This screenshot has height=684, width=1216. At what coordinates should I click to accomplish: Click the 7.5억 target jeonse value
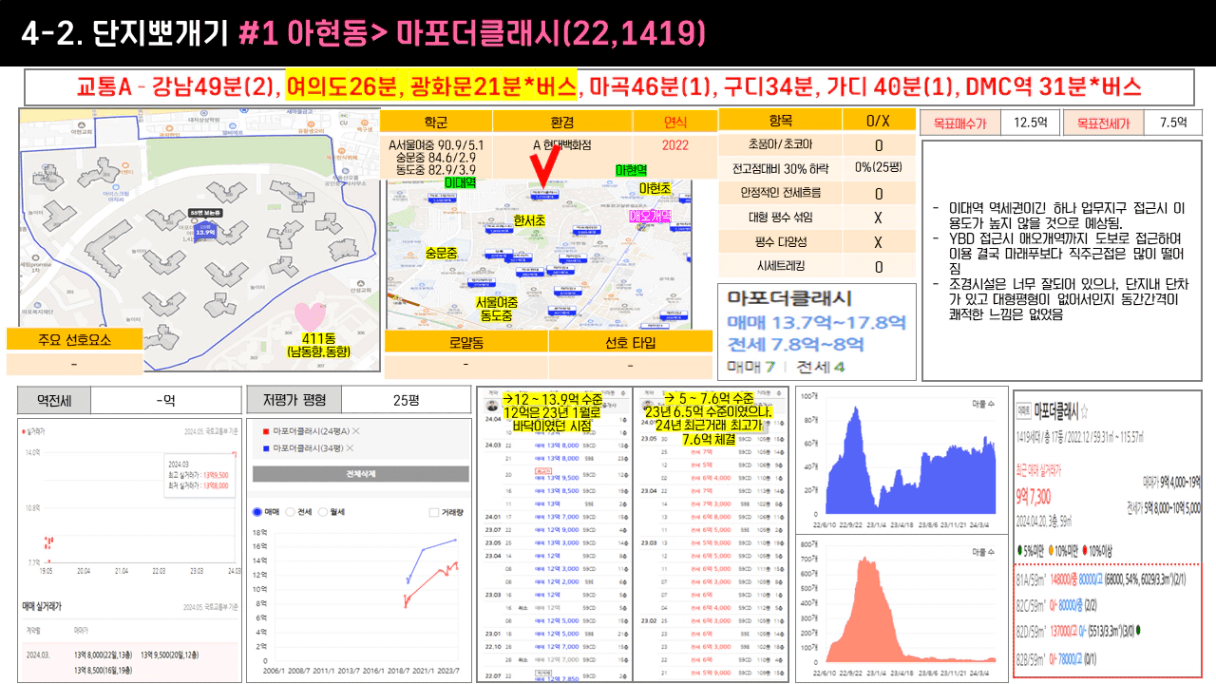1173,123
